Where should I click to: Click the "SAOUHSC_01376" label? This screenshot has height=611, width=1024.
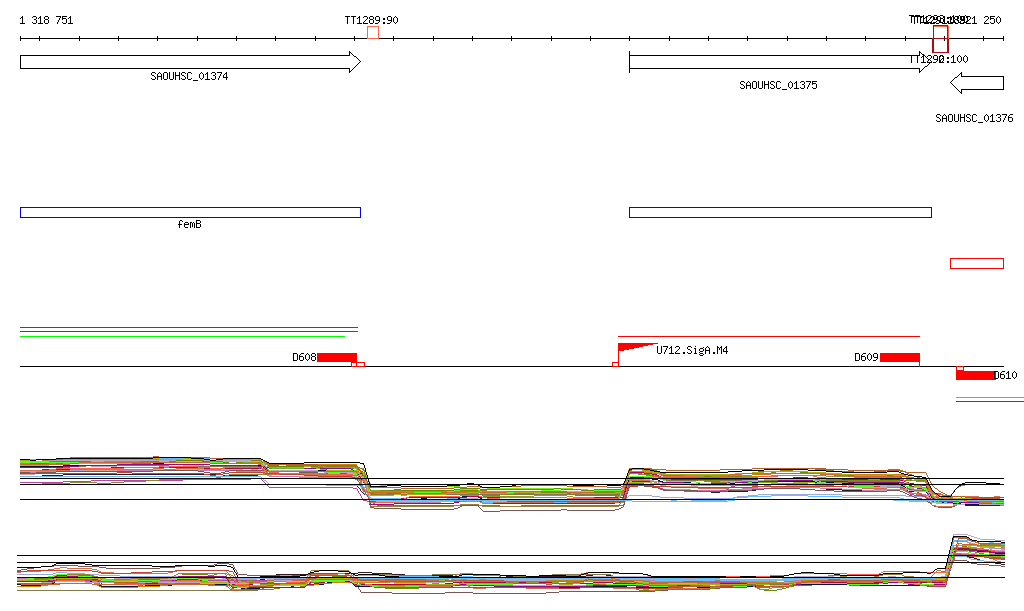tap(974, 118)
